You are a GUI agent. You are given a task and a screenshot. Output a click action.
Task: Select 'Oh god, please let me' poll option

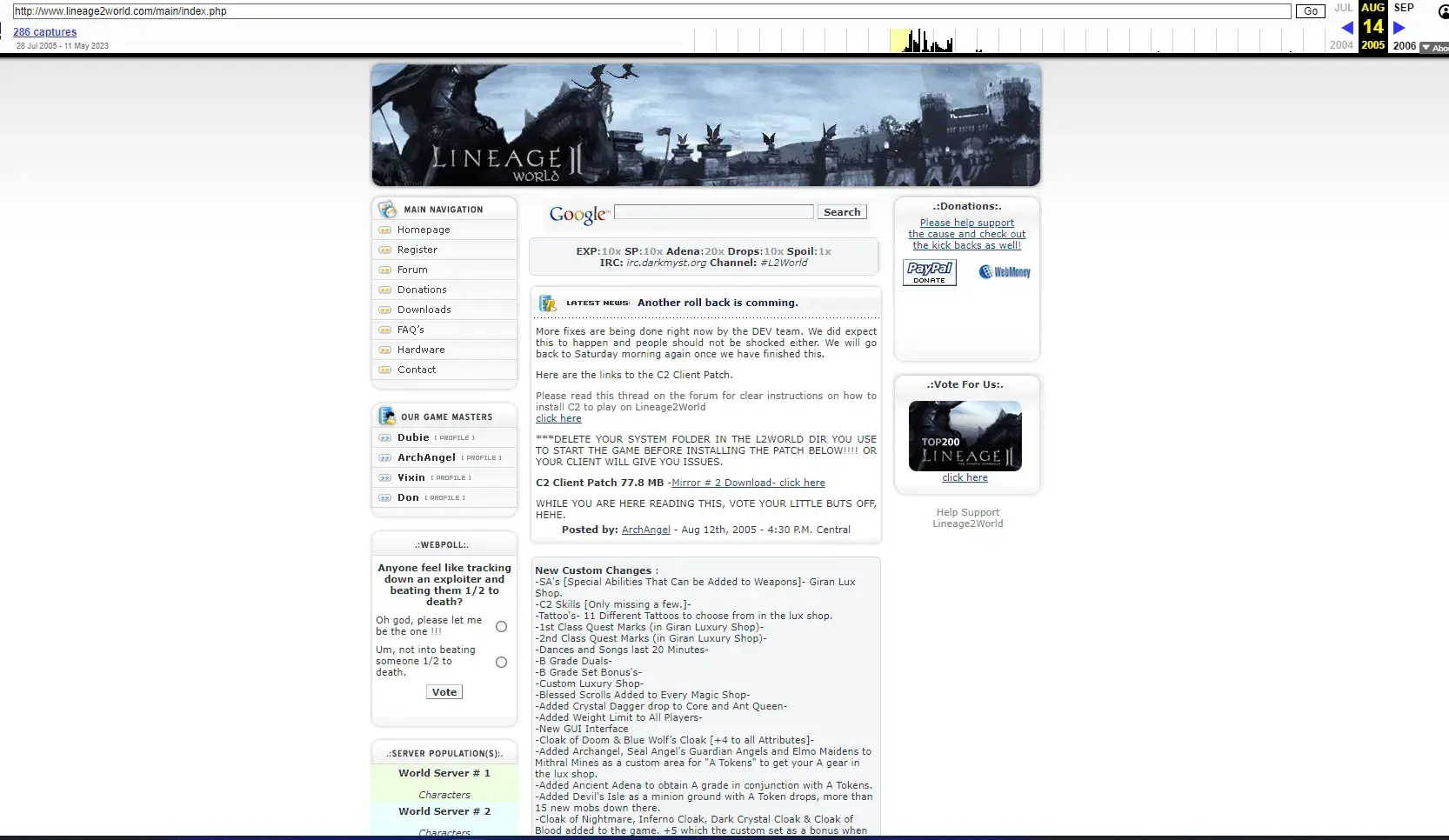point(501,627)
